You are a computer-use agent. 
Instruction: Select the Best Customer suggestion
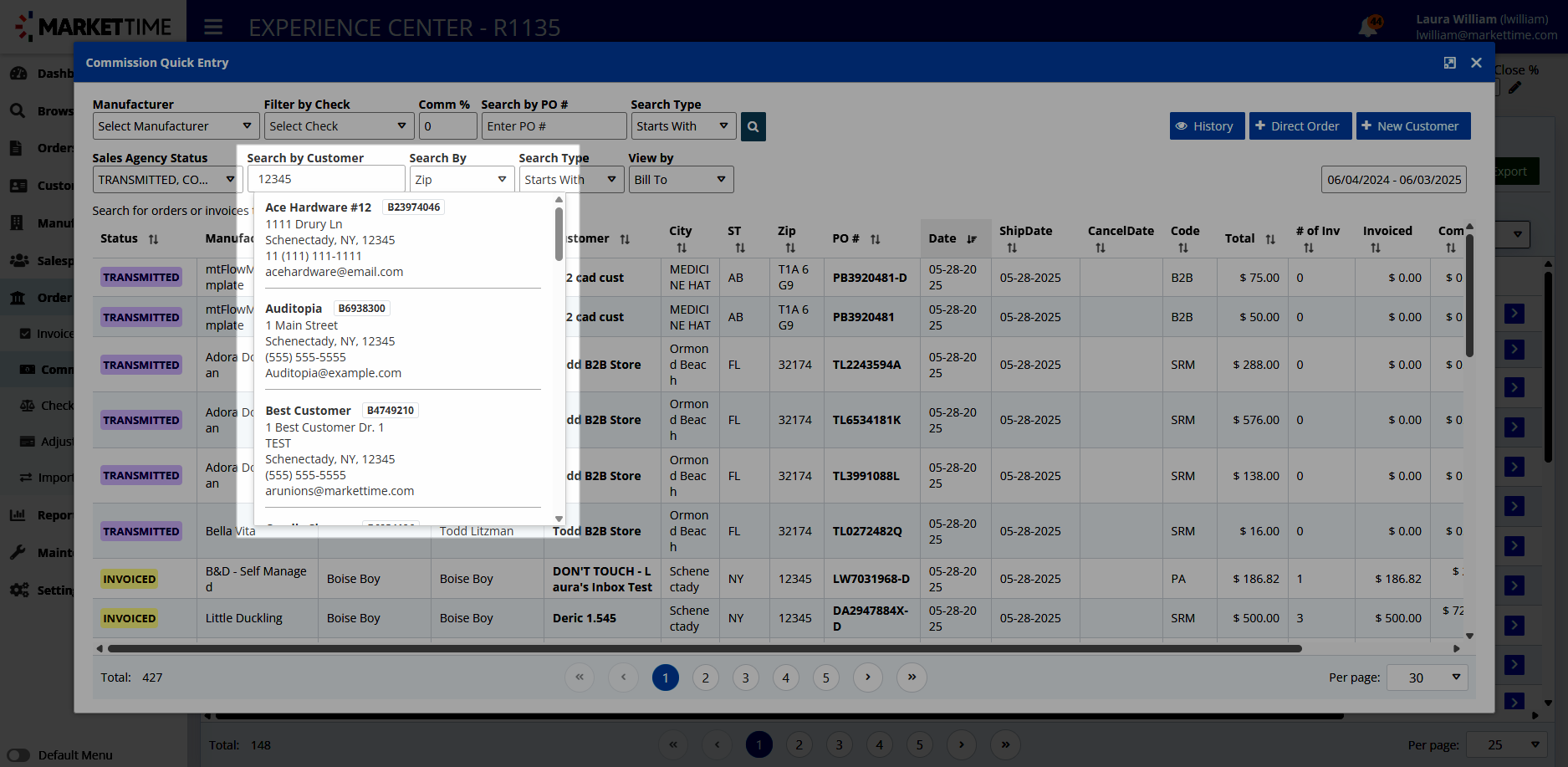403,451
